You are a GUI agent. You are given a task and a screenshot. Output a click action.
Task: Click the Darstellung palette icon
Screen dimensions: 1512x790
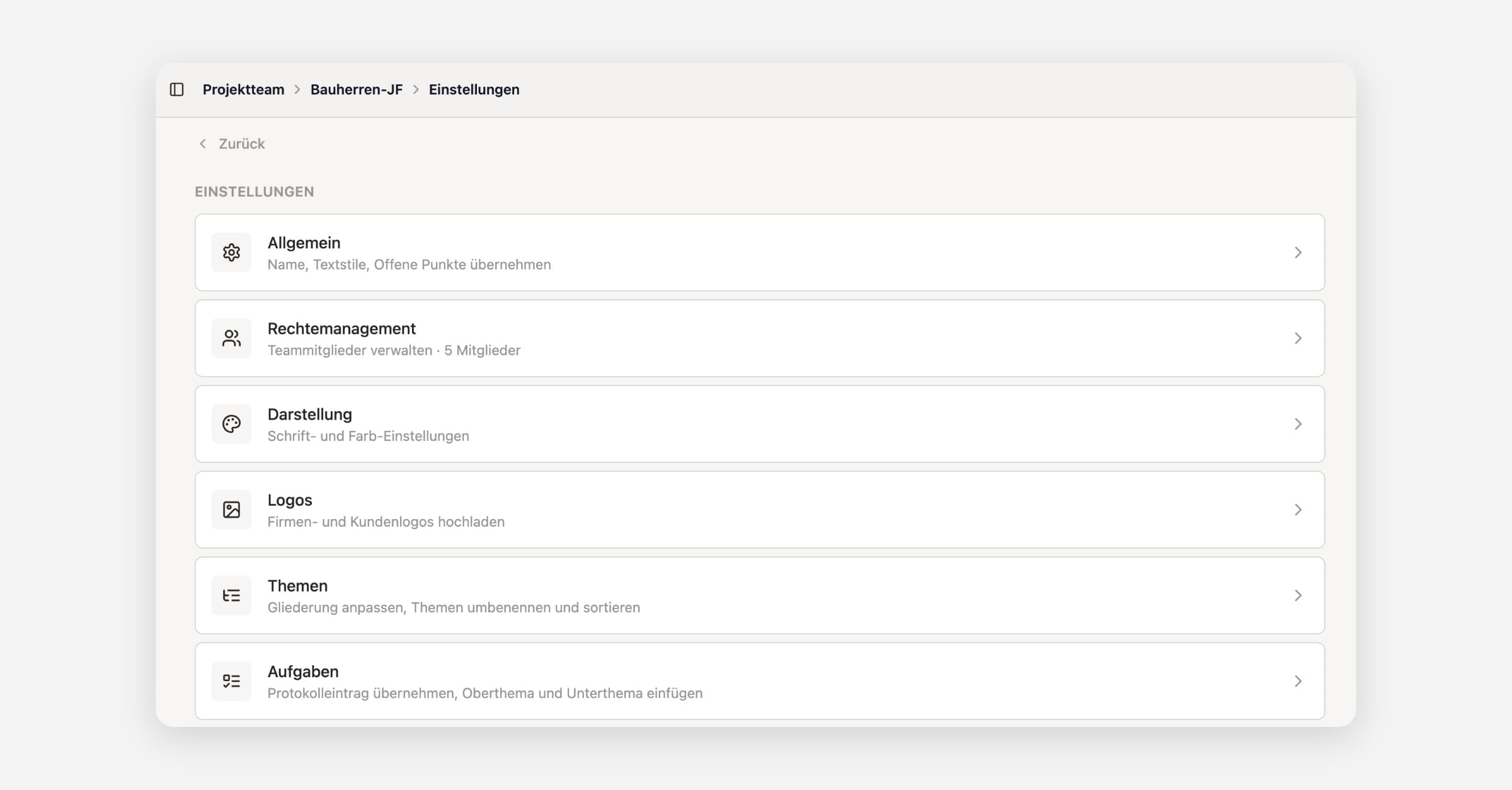point(231,424)
